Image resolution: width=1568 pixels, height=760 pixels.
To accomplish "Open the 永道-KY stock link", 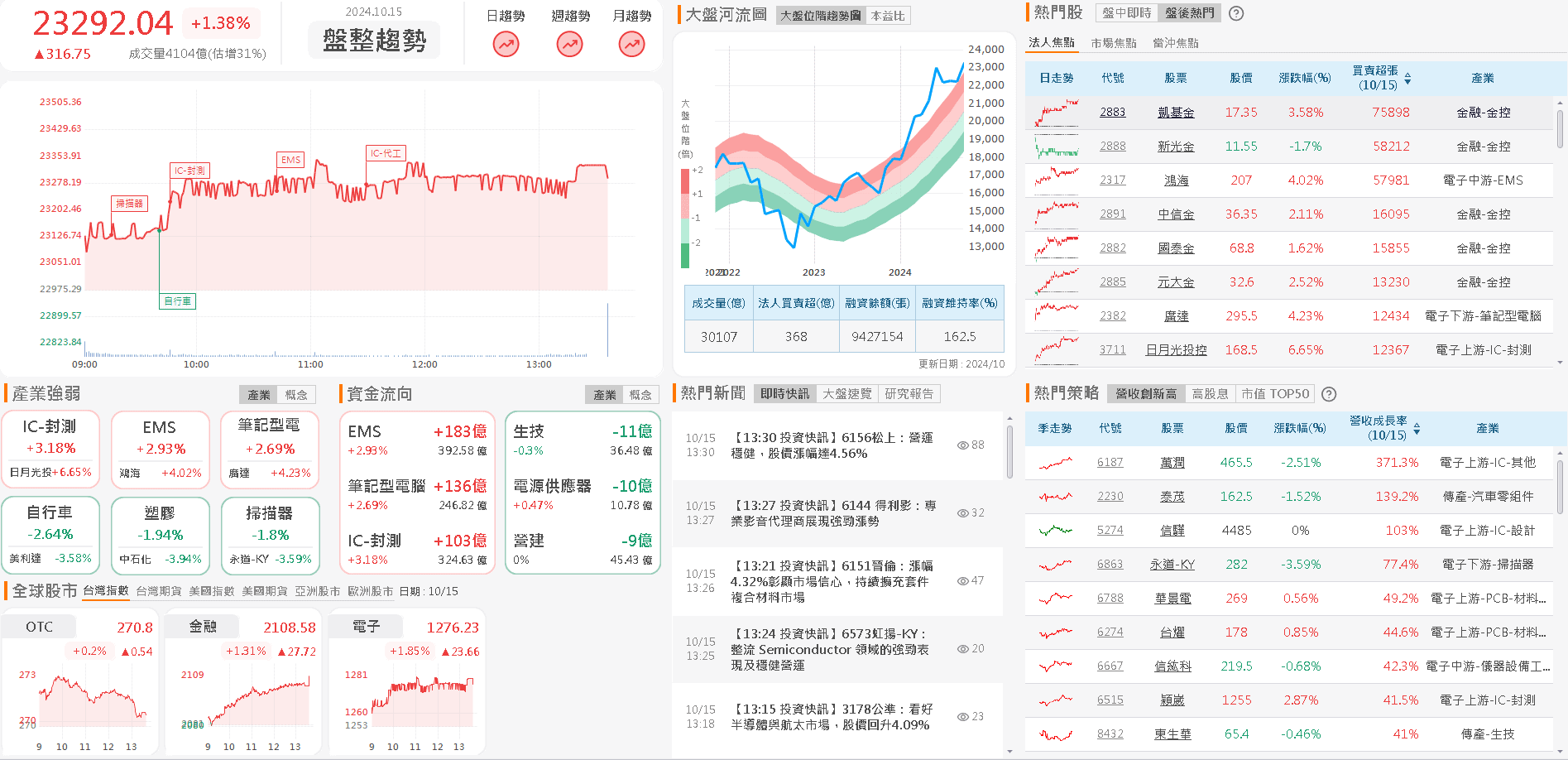I will point(1172,565).
